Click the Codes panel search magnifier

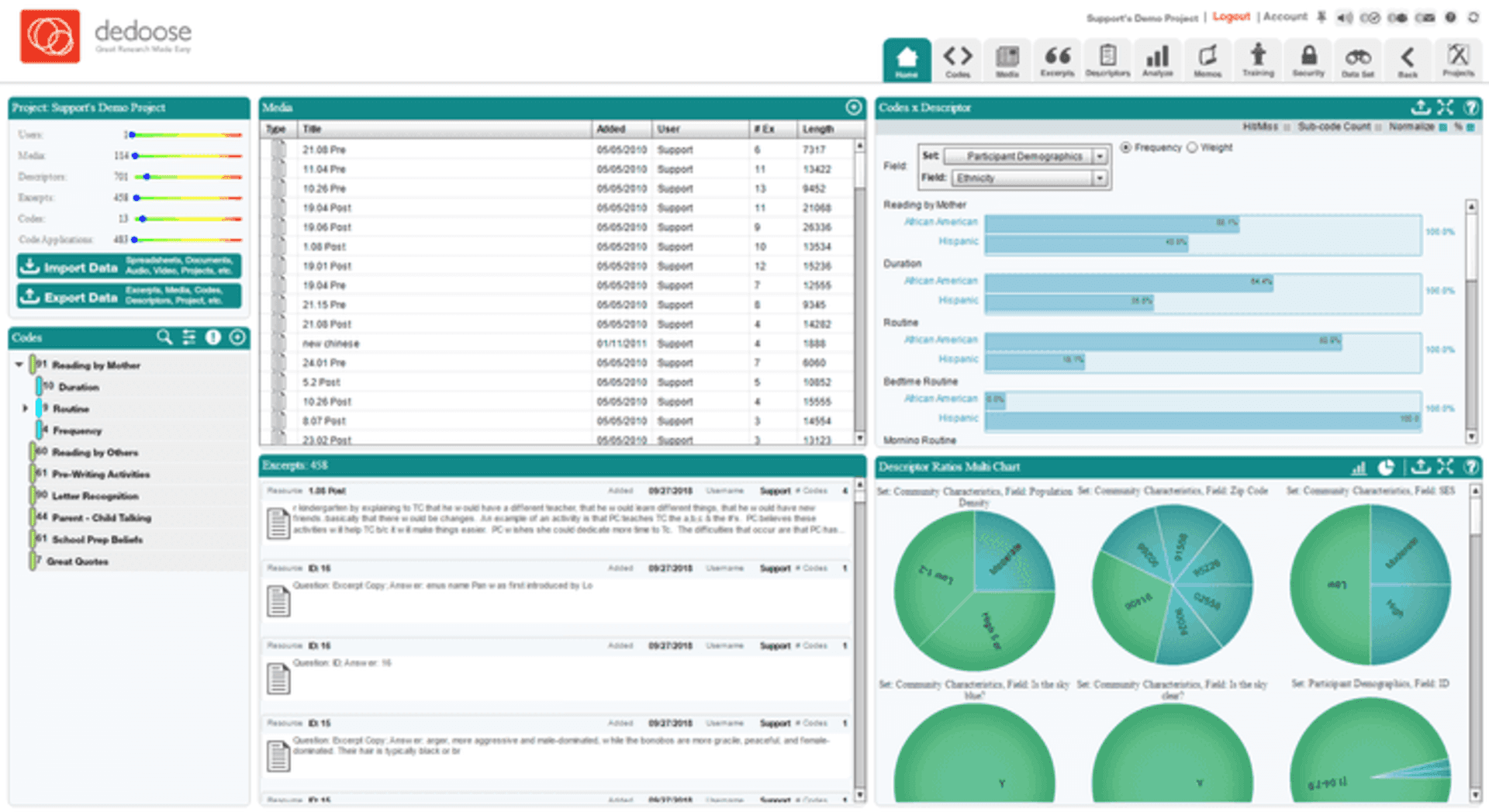point(164,337)
